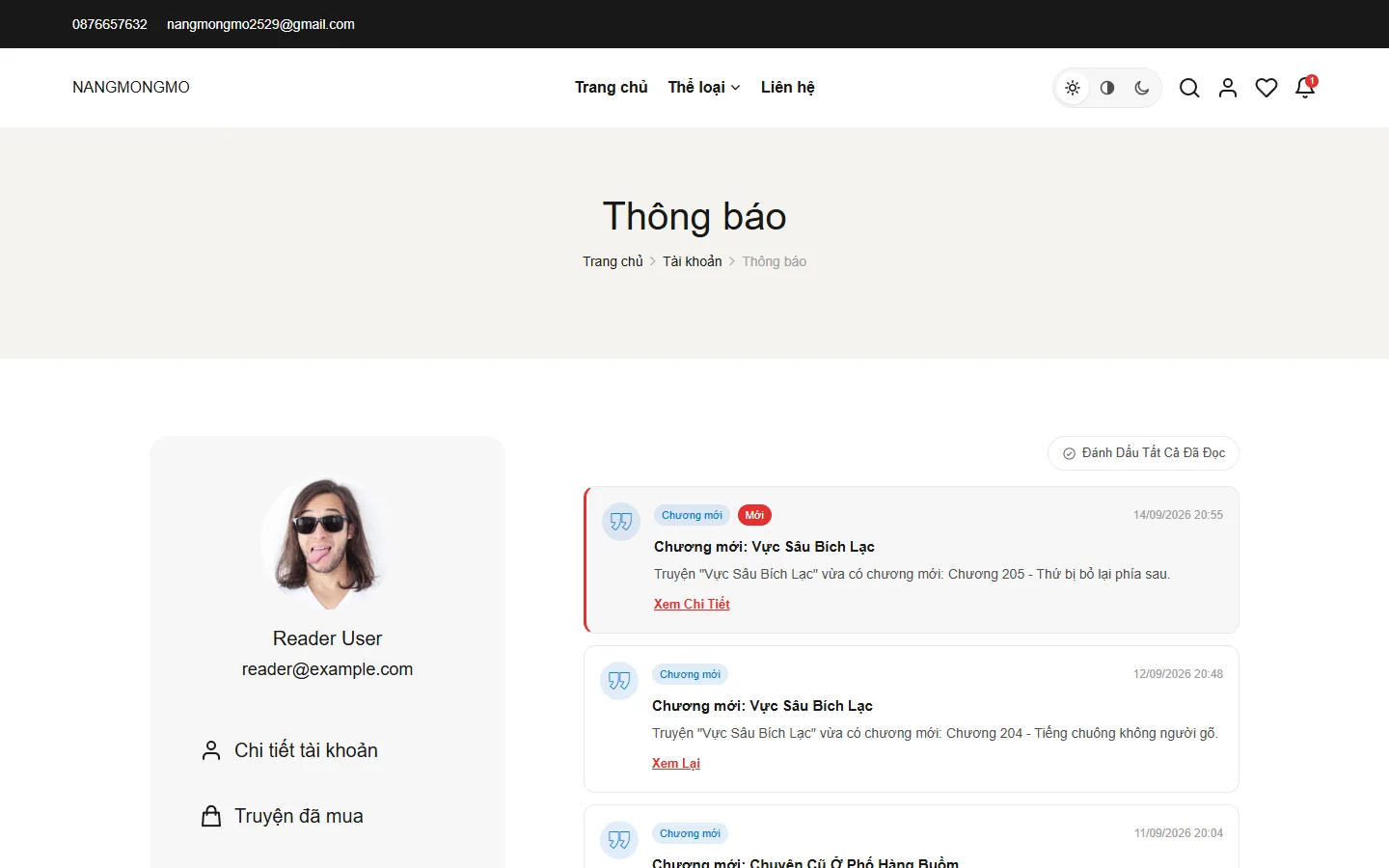This screenshot has width=1389, height=868.
Task: Switch to dark theme moon icon
Action: 1142,88
